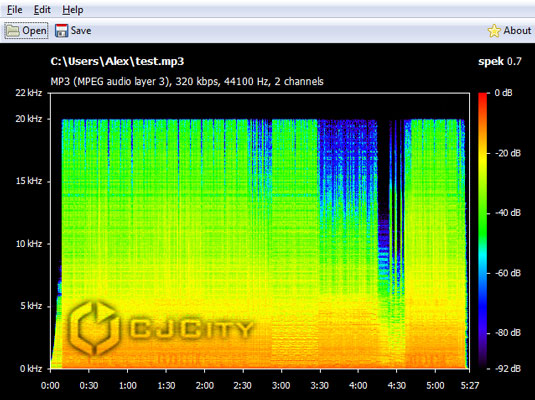This screenshot has width=535, height=400.
Task: Click the MP3 codec info line
Action: [x=187, y=82]
